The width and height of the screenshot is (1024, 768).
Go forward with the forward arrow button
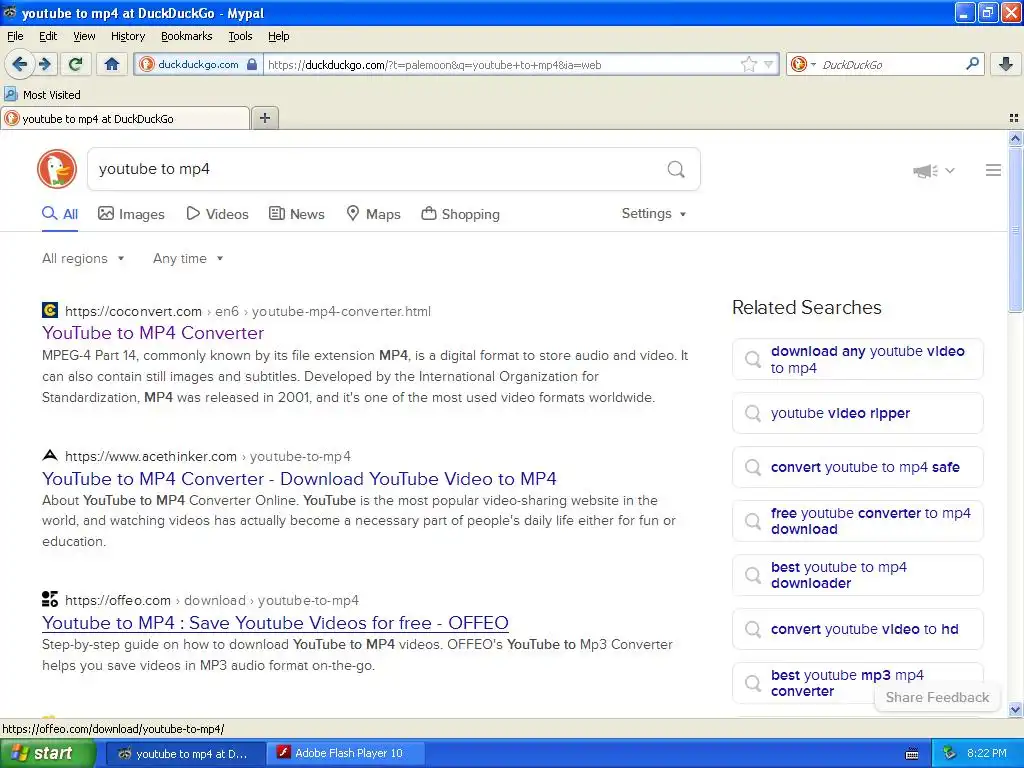45,64
